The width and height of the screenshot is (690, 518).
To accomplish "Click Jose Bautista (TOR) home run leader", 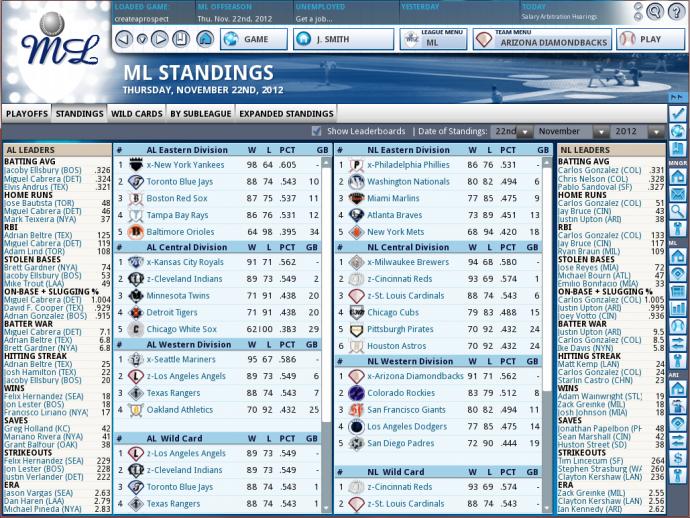I will coord(39,203).
